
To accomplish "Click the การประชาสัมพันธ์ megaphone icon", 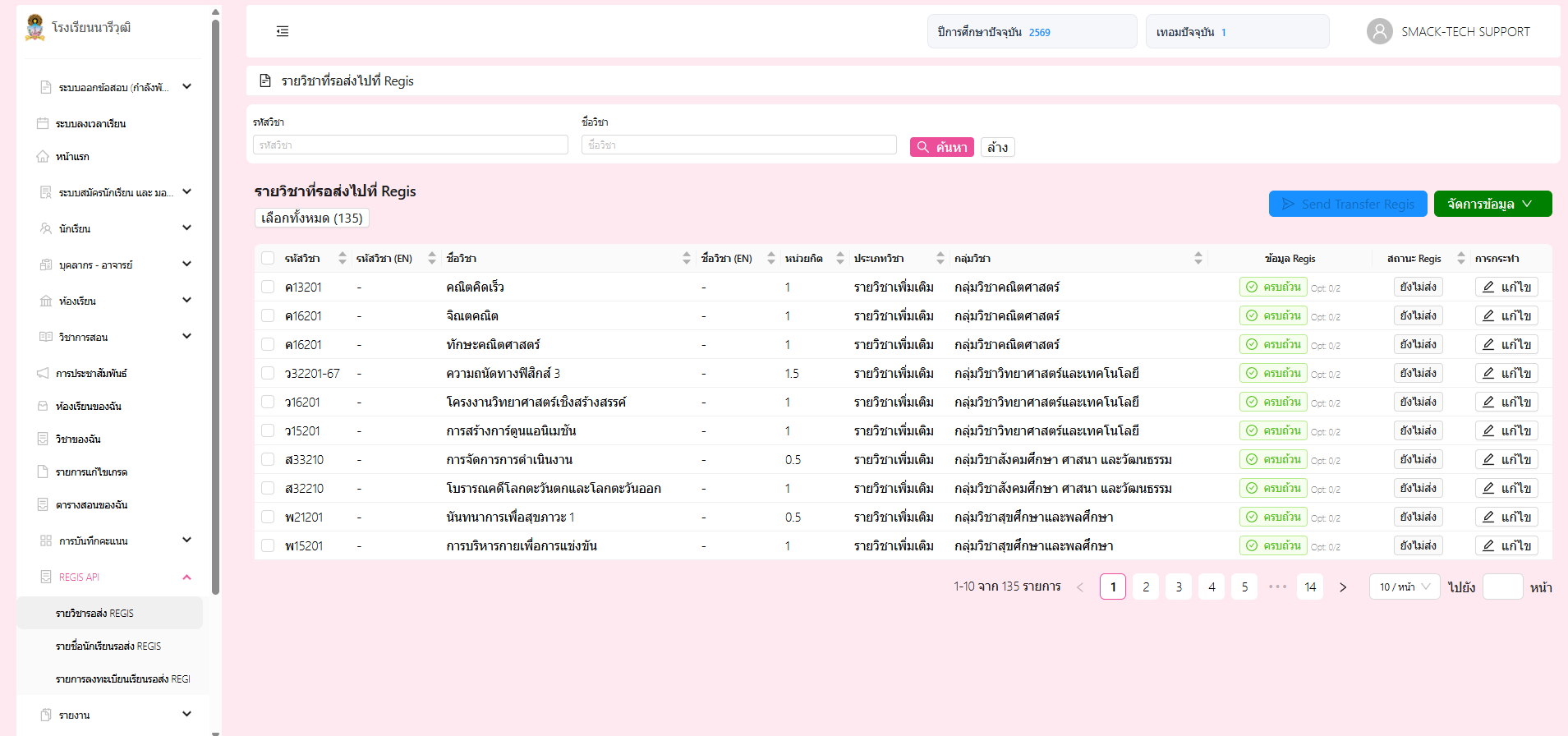I will (x=43, y=373).
